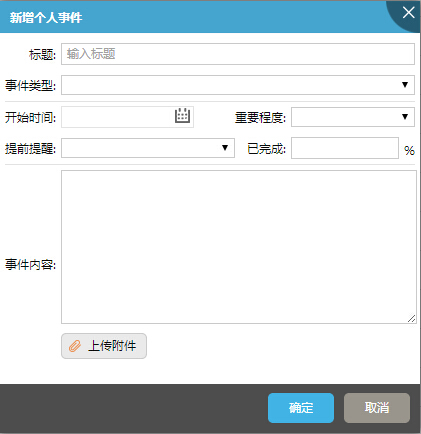Click the 重要程度 field label
421x434 pixels.
pyautogui.click(x=260, y=117)
